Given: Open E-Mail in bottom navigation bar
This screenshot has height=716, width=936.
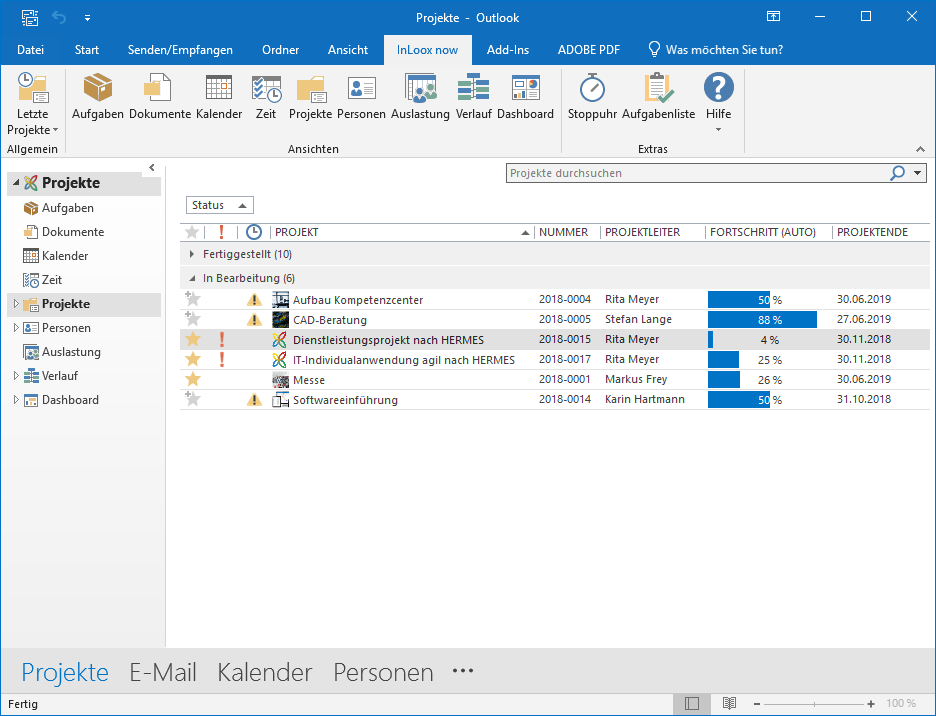Looking at the screenshot, I should tap(163, 672).
